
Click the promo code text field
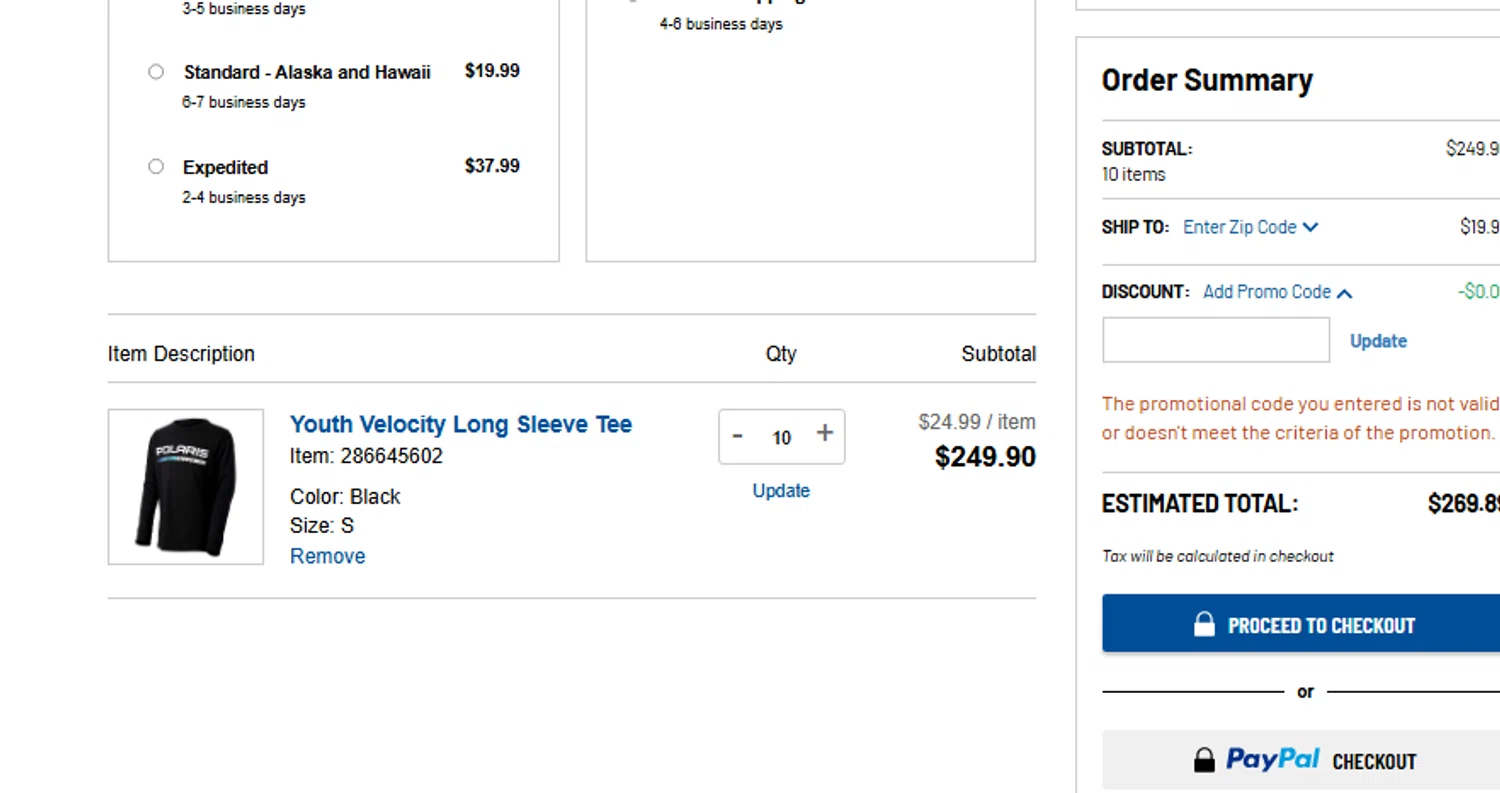click(1216, 340)
